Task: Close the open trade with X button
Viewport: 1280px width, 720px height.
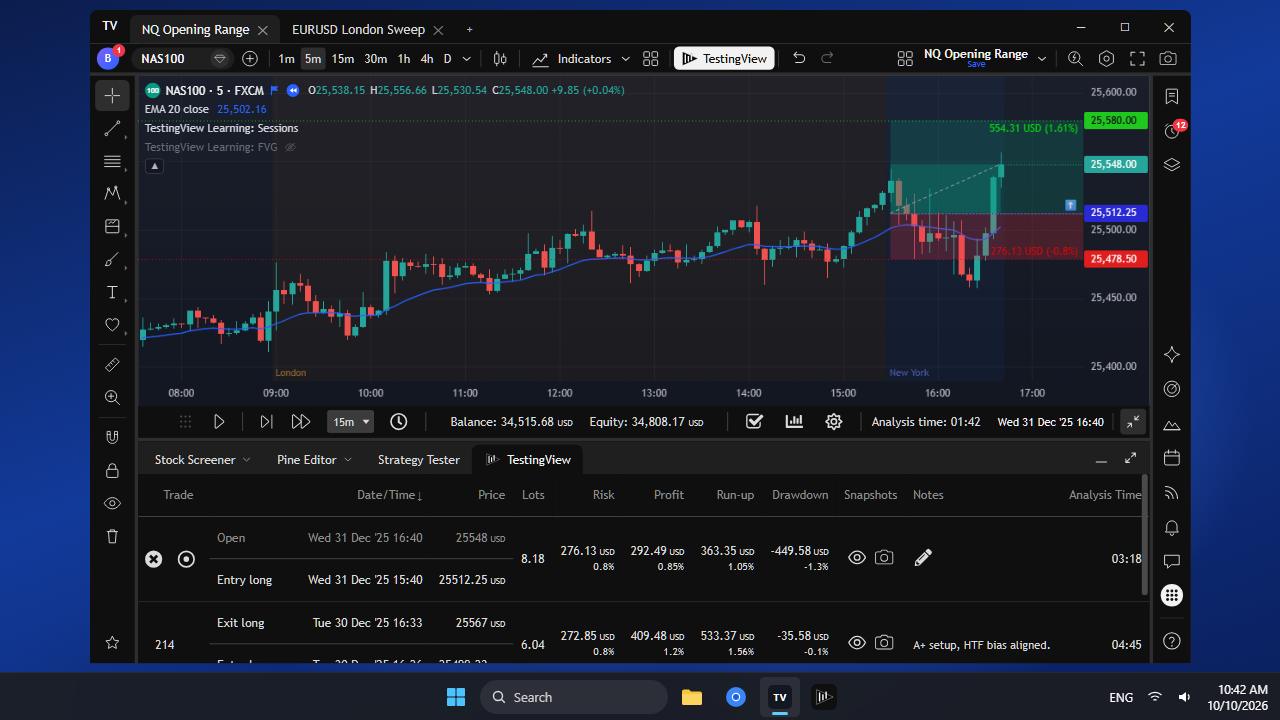Action: (153, 559)
